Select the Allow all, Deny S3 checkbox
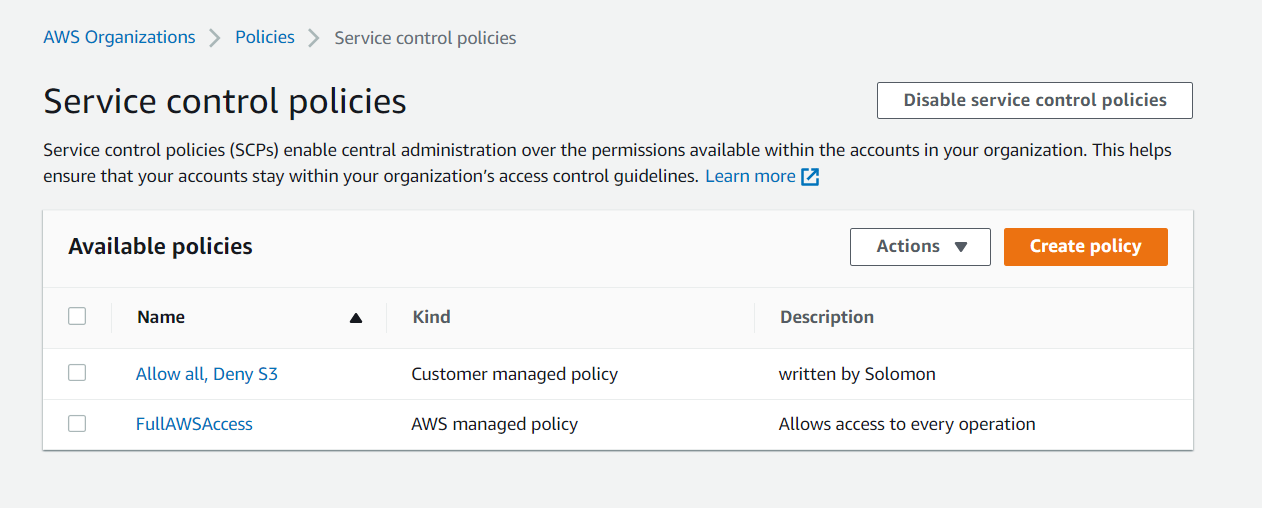1262x508 pixels. pos(77,372)
